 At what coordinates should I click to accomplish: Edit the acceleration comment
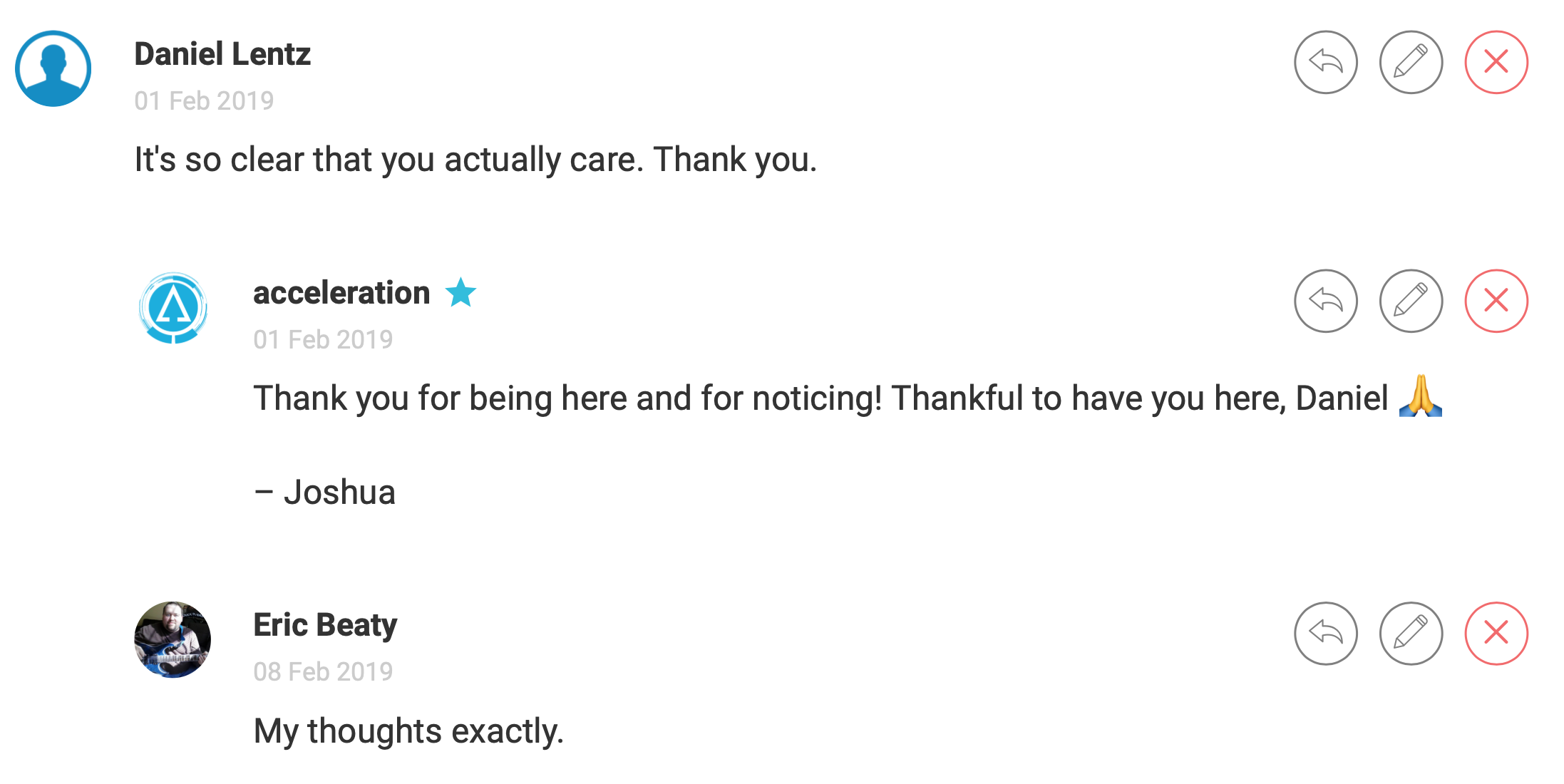tap(1411, 301)
